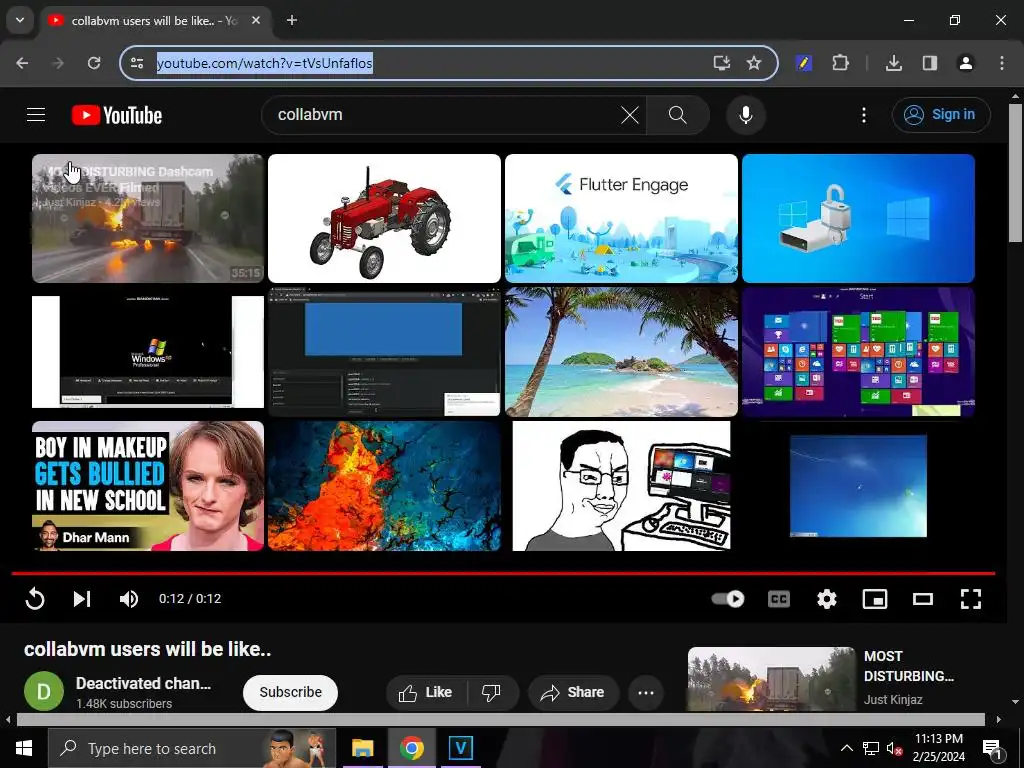
Task: Replay the finished video
Action: pos(35,599)
